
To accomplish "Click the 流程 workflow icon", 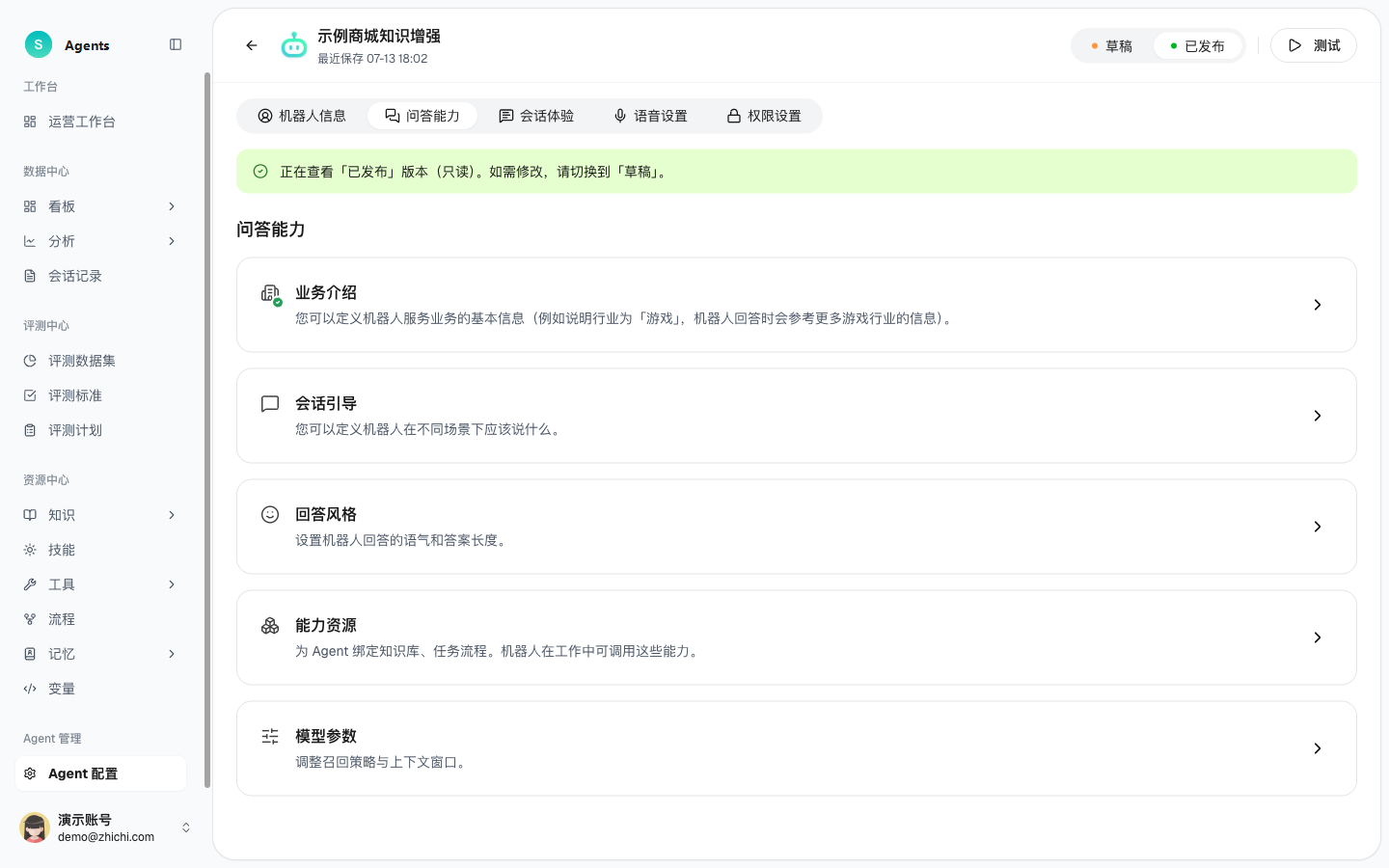I will click(x=30, y=619).
